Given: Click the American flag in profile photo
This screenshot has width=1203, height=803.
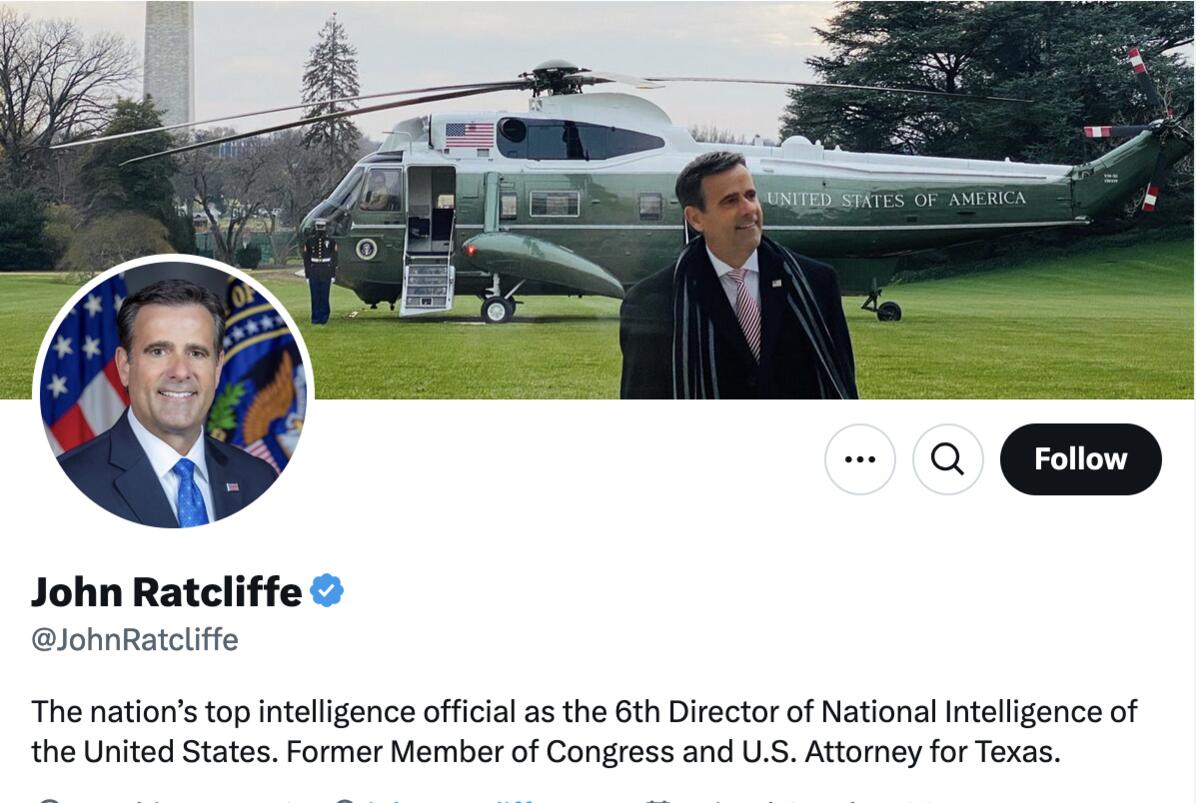Looking at the screenshot, I should pyautogui.click(x=82, y=370).
